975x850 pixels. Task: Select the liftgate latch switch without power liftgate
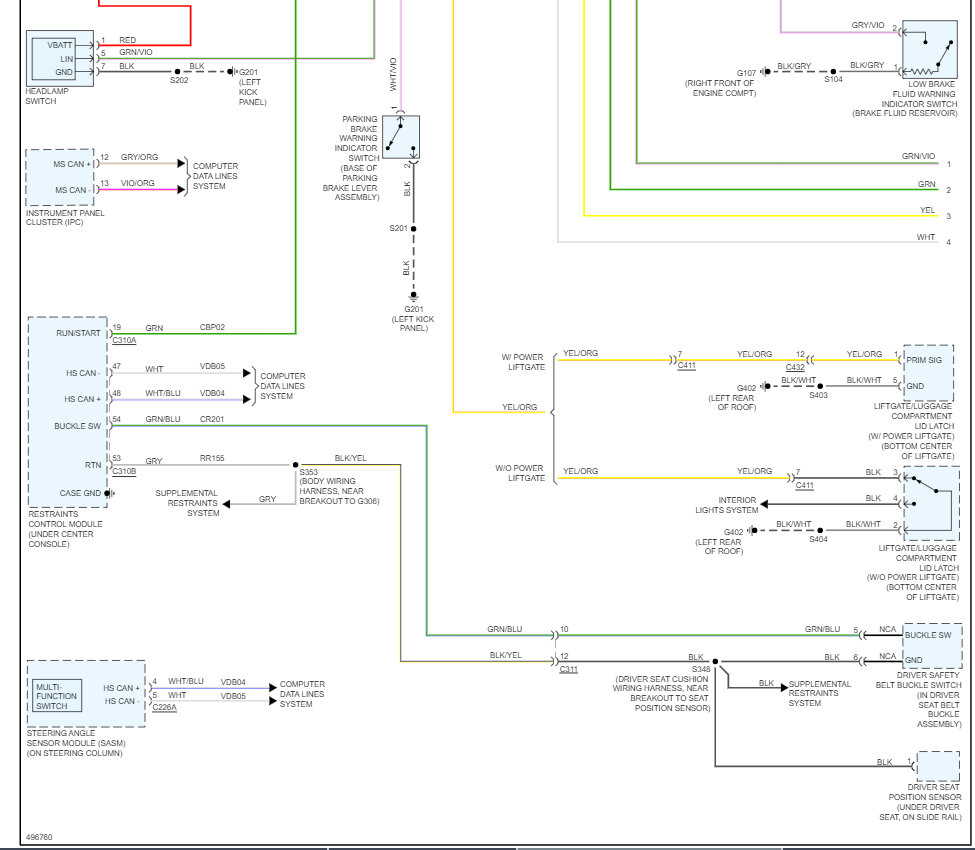click(x=932, y=497)
